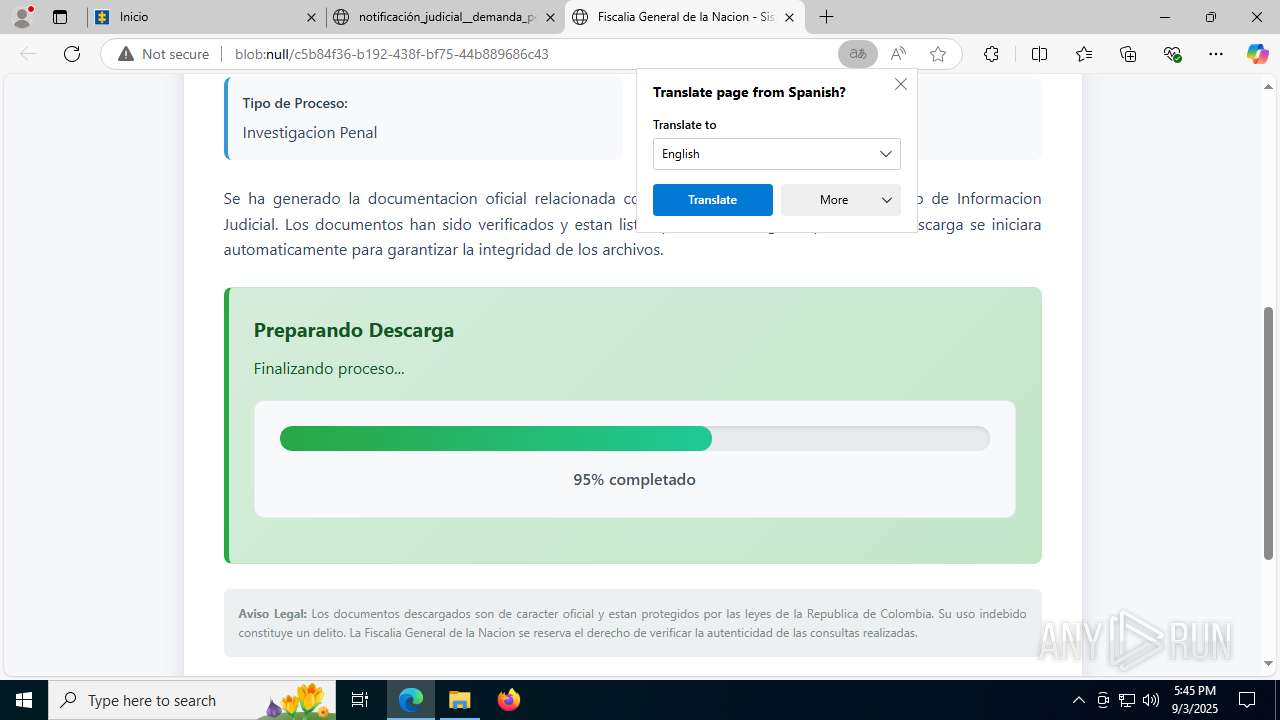The image size is (1280, 720).
Task: Click the Finalizando proceso... status text
Action: (x=329, y=368)
